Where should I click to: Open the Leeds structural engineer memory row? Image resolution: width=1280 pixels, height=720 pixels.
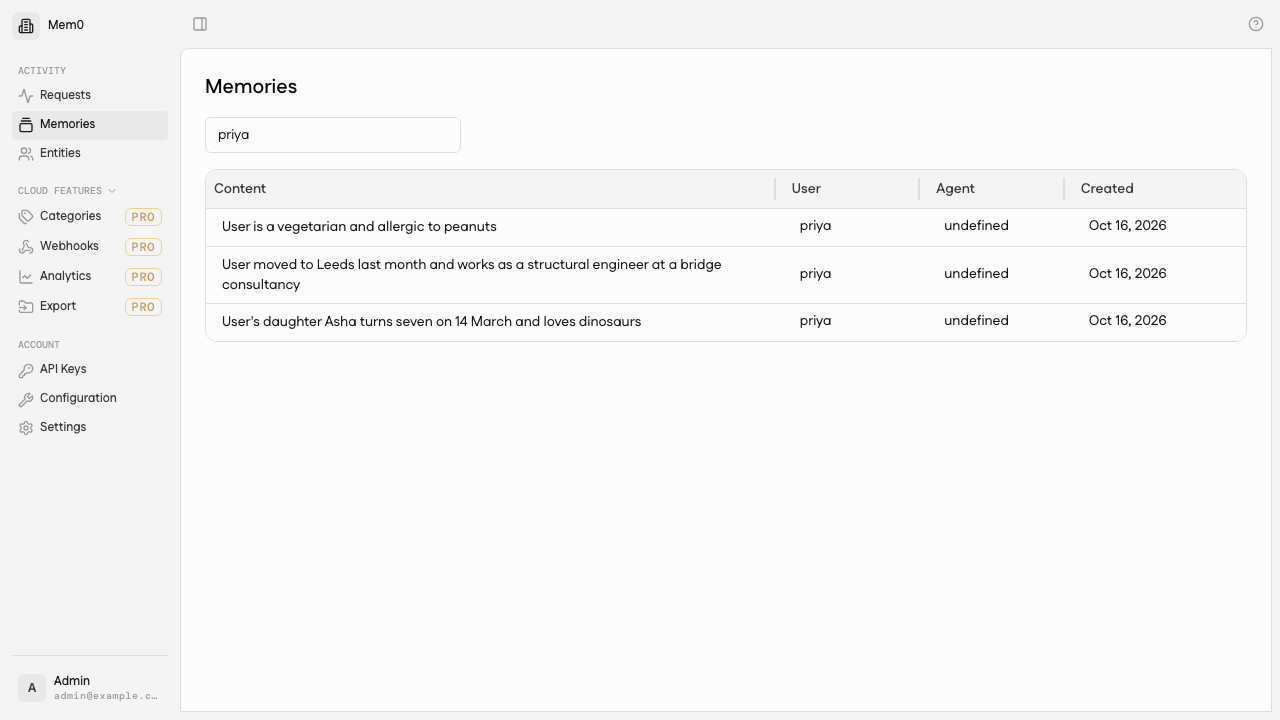click(x=726, y=275)
